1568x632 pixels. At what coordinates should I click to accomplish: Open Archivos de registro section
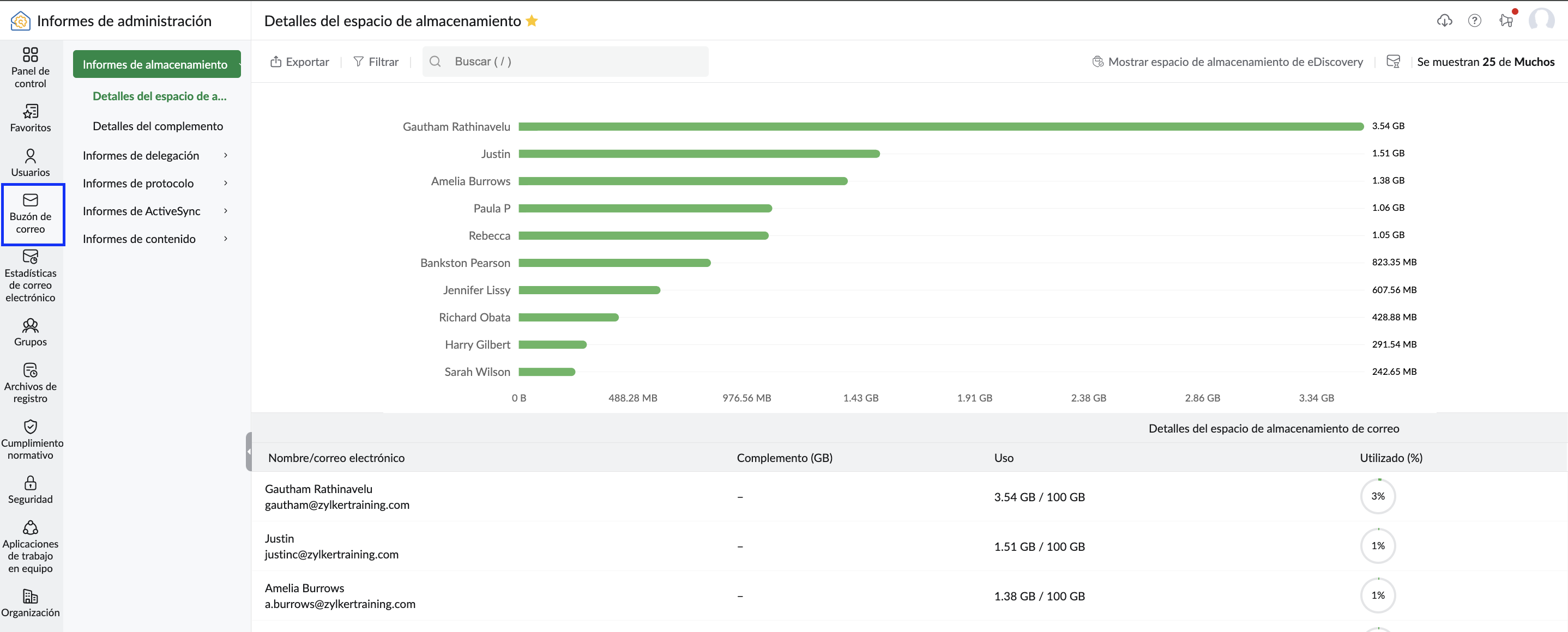click(31, 383)
